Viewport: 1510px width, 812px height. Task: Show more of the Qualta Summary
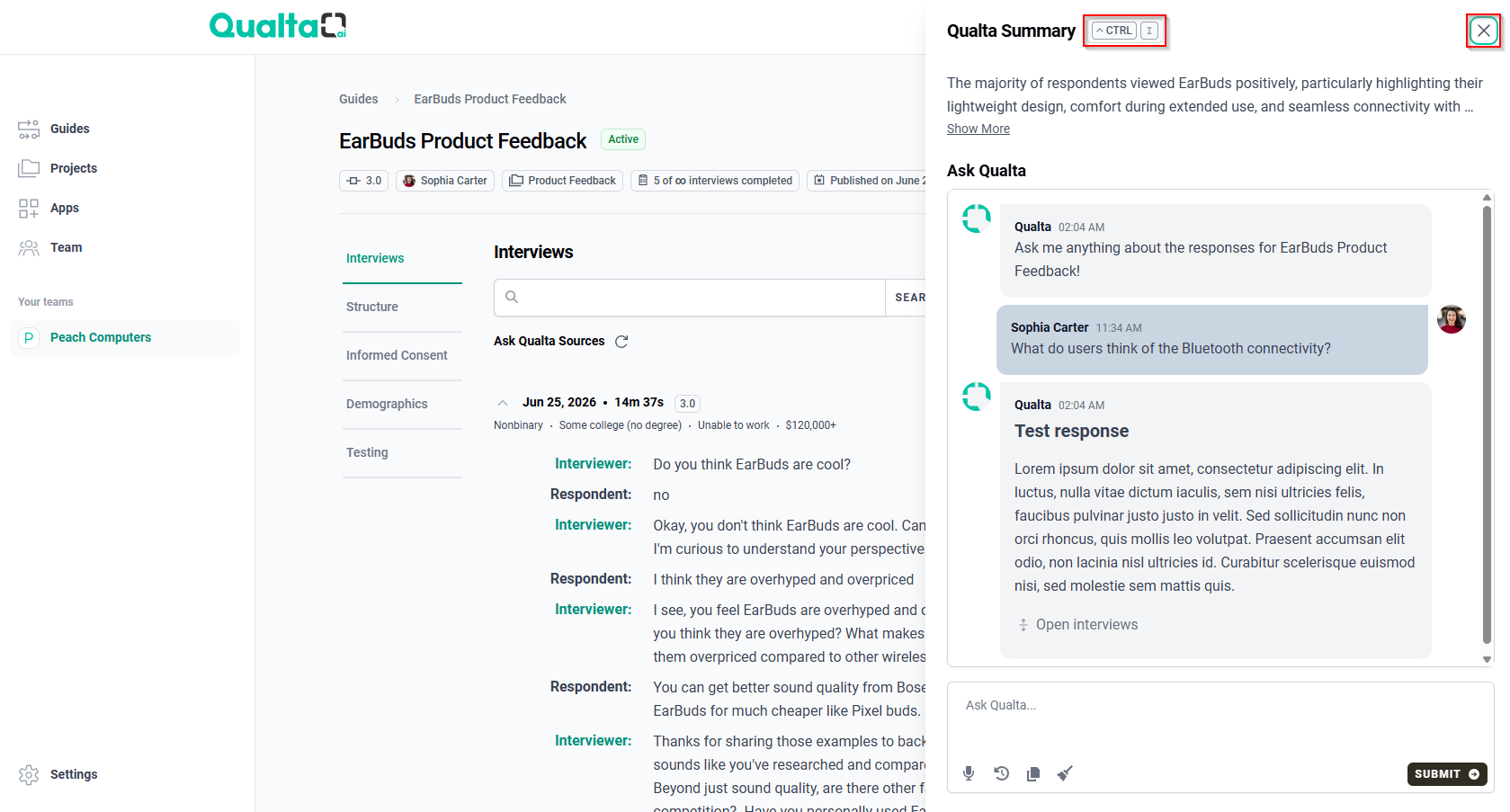point(978,129)
